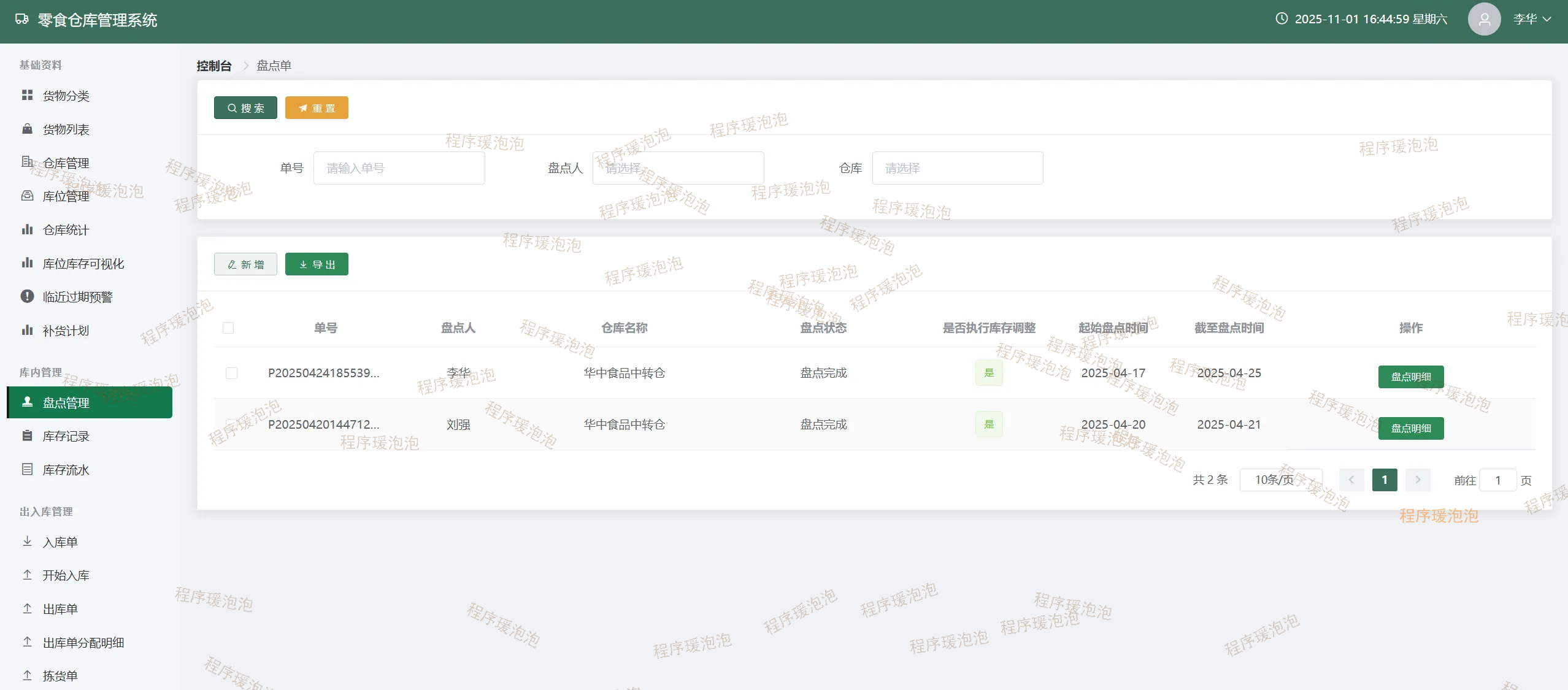Open the 仓库 select dropdown
1568x690 pixels.
pos(957,168)
